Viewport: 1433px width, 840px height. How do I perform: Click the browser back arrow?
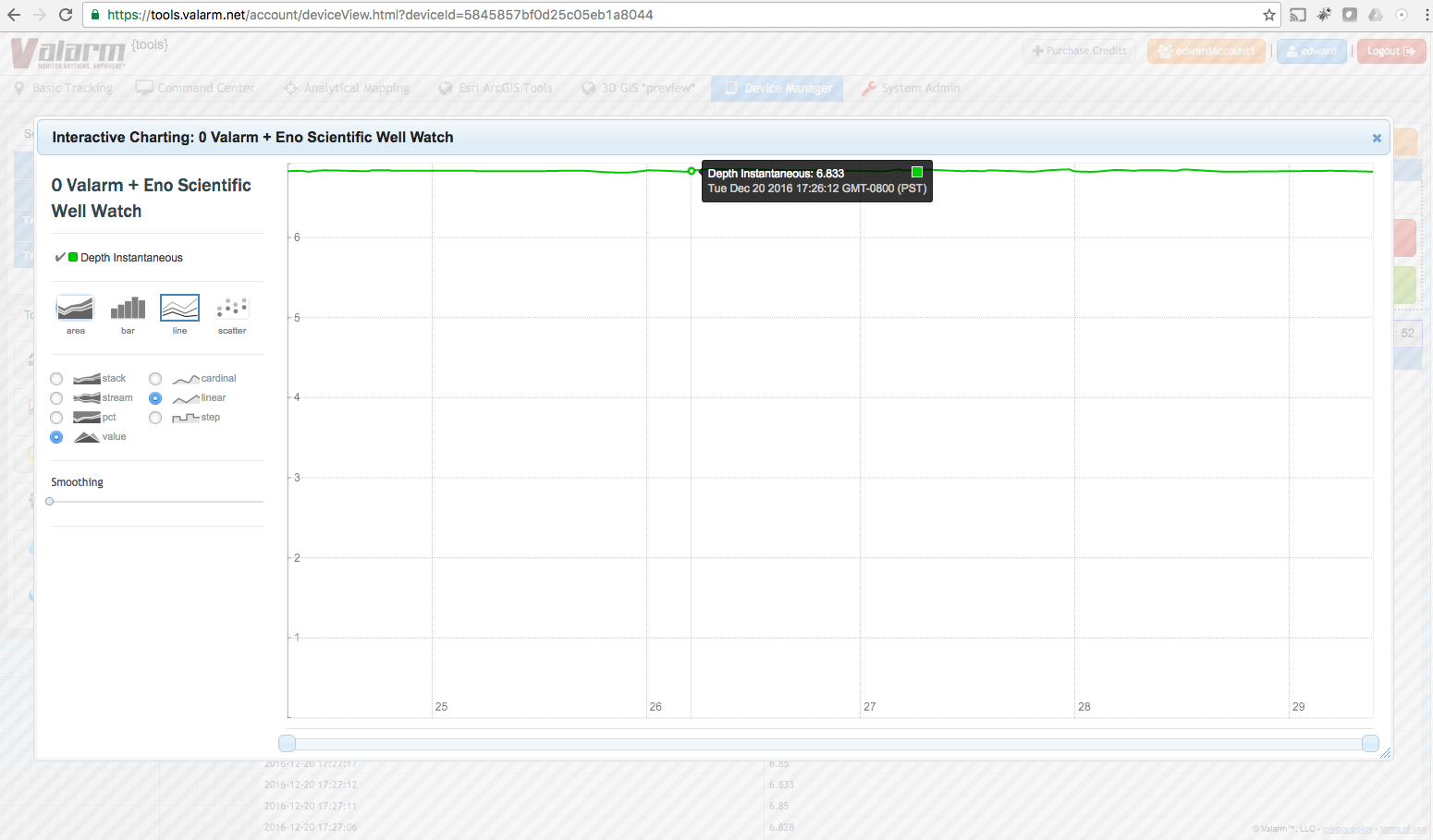point(14,15)
